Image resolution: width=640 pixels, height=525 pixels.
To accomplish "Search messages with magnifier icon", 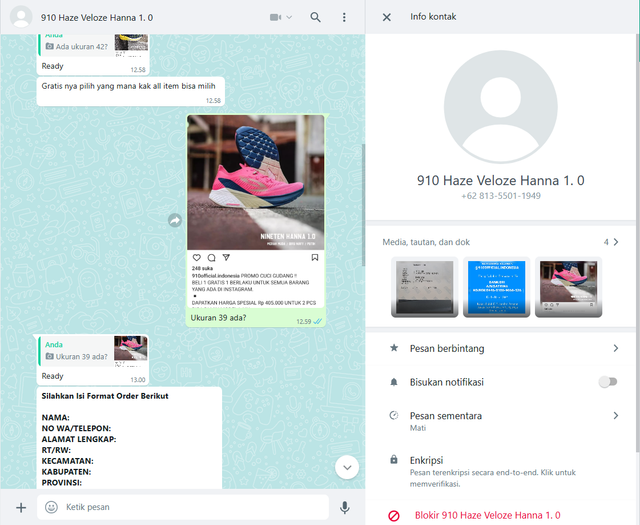I will pos(315,17).
